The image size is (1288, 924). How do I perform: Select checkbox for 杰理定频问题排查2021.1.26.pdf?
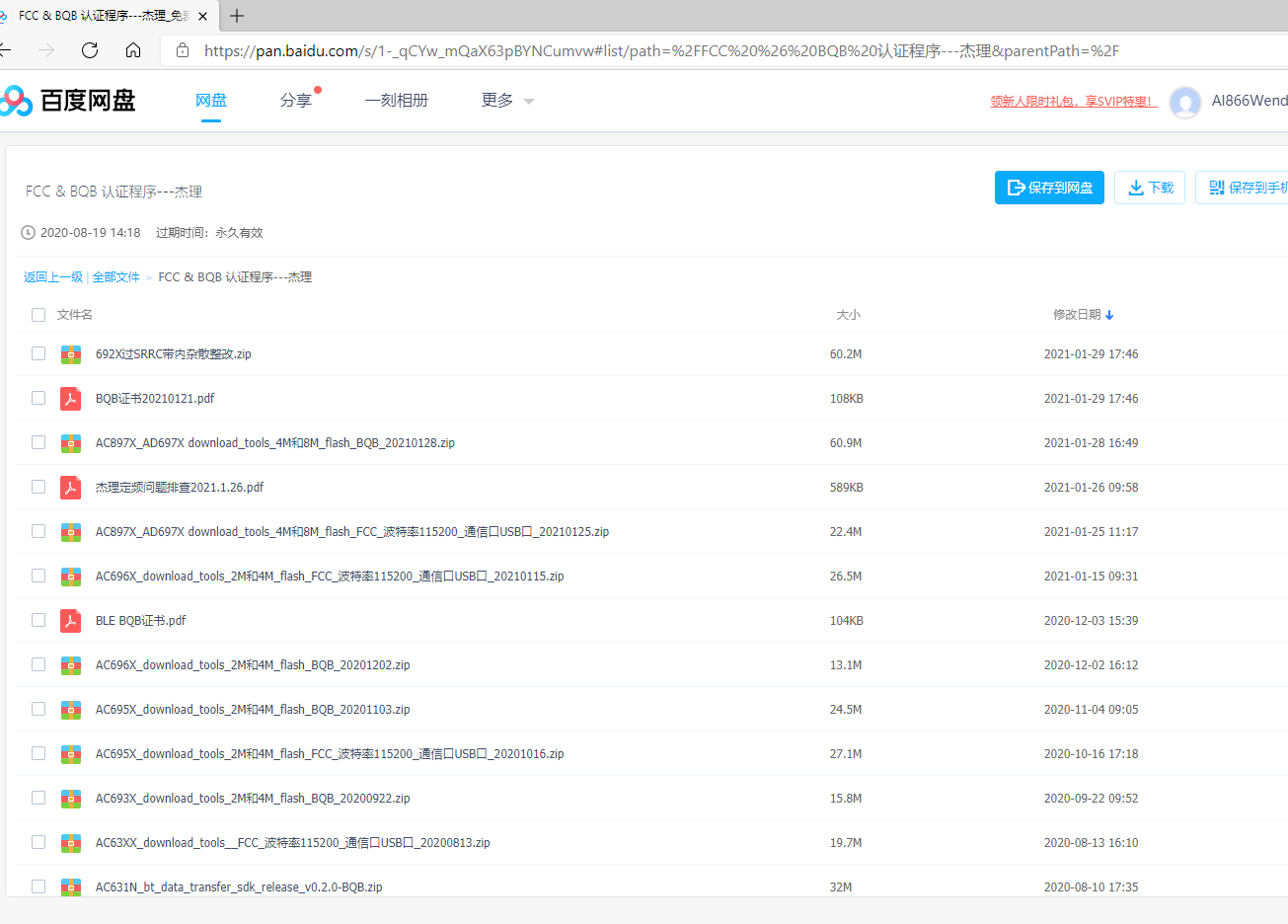(38, 487)
